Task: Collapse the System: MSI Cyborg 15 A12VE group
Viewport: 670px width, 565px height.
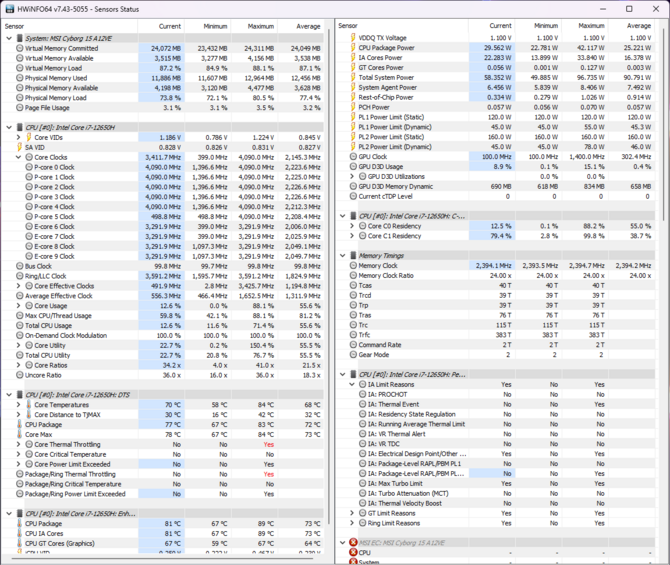Action: 9,38
